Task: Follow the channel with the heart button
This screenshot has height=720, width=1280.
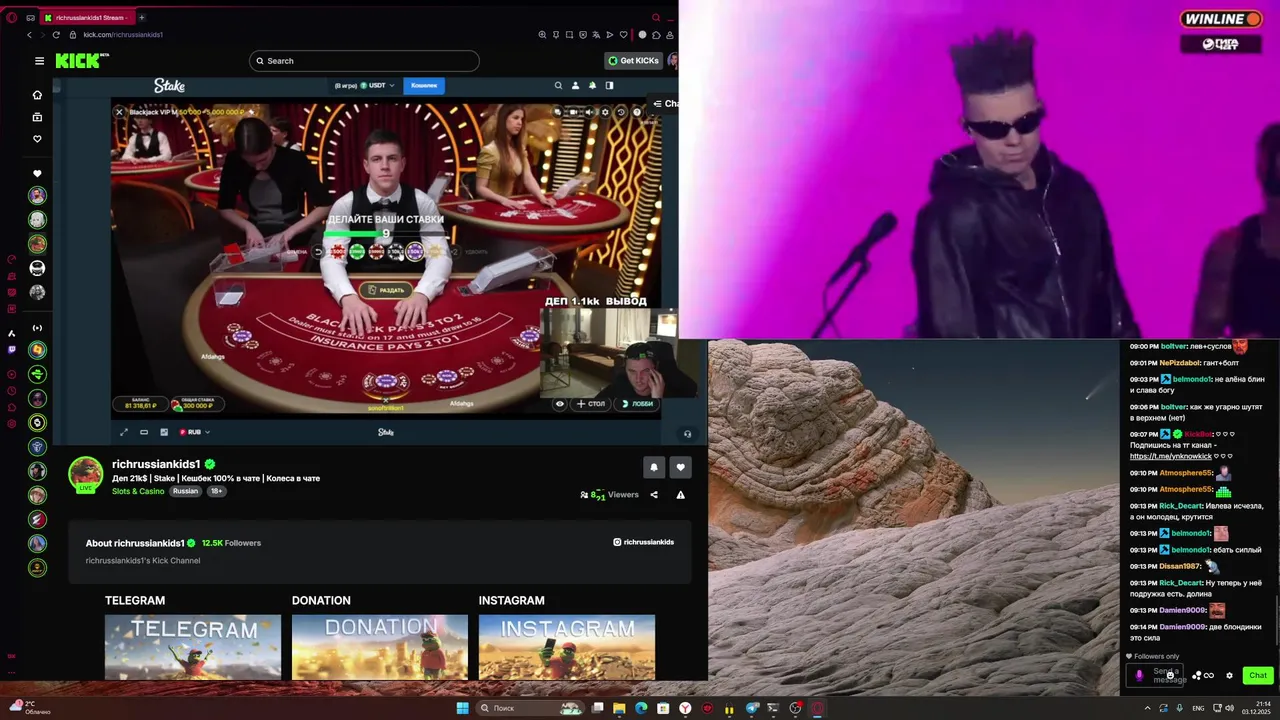Action: [x=681, y=467]
